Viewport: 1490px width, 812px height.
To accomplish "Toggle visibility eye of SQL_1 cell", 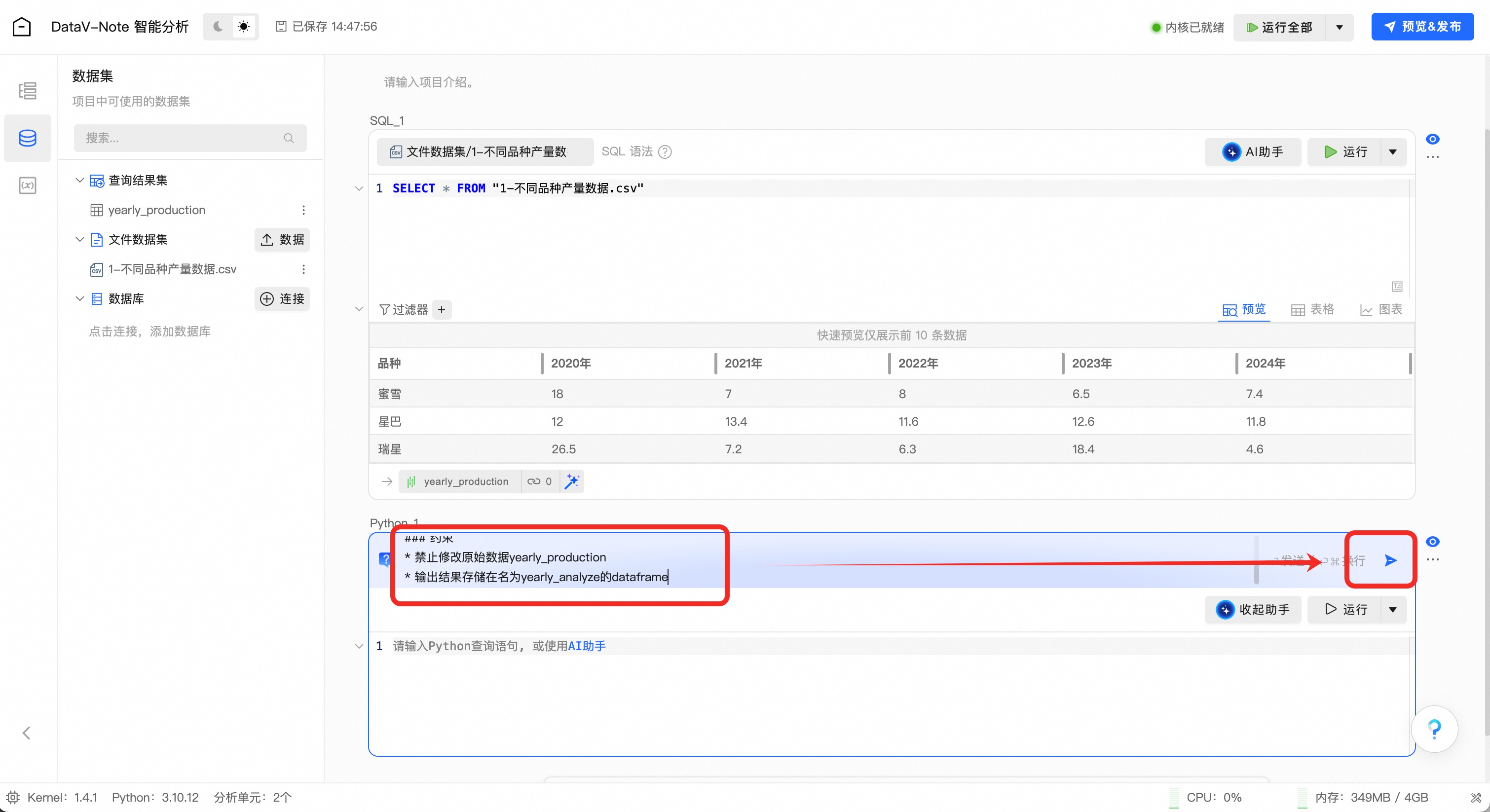I will pyautogui.click(x=1432, y=139).
